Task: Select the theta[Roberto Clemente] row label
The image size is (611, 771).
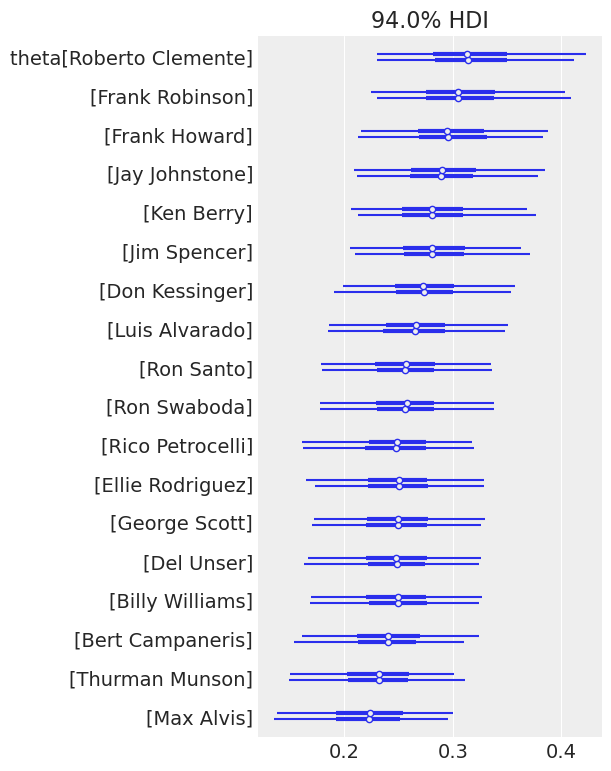Action: (x=131, y=58)
